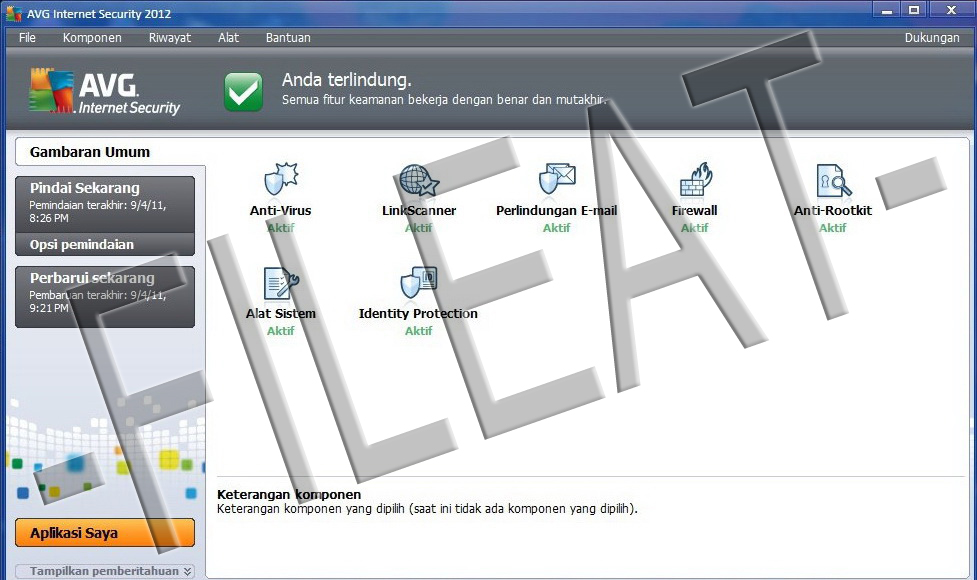Click the Anti-Rootkit label text

click(x=832, y=211)
